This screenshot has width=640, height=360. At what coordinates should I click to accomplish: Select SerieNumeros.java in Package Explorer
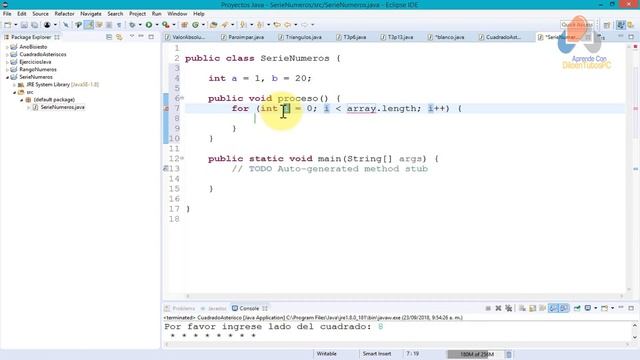62,107
